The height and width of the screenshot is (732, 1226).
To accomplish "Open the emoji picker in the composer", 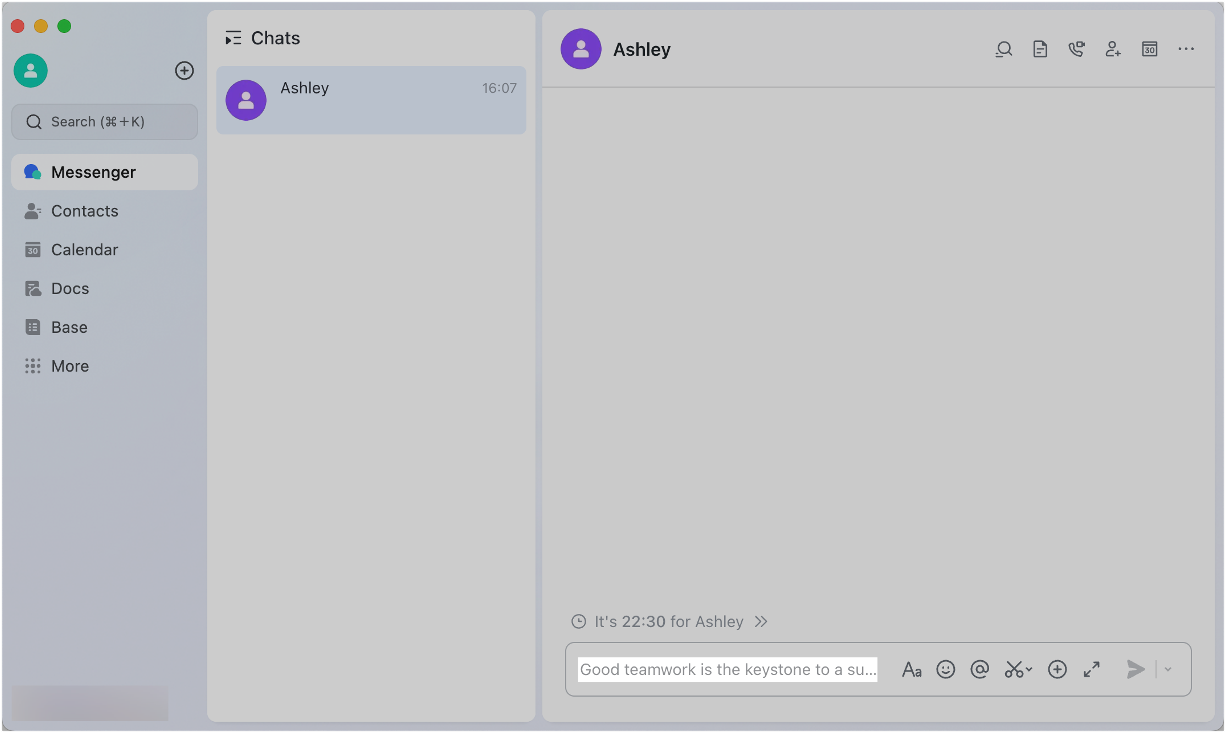I will pos(946,669).
